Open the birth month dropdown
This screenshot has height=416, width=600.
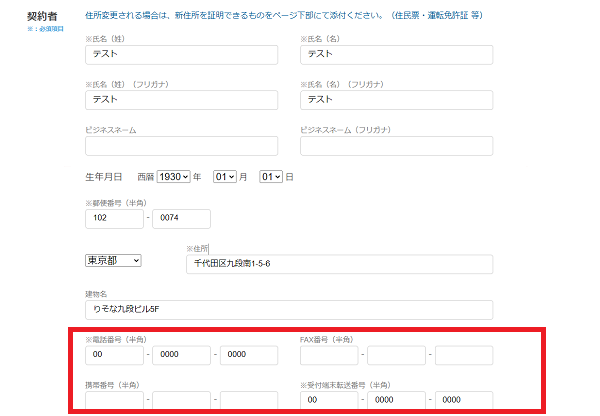pyautogui.click(x=224, y=177)
